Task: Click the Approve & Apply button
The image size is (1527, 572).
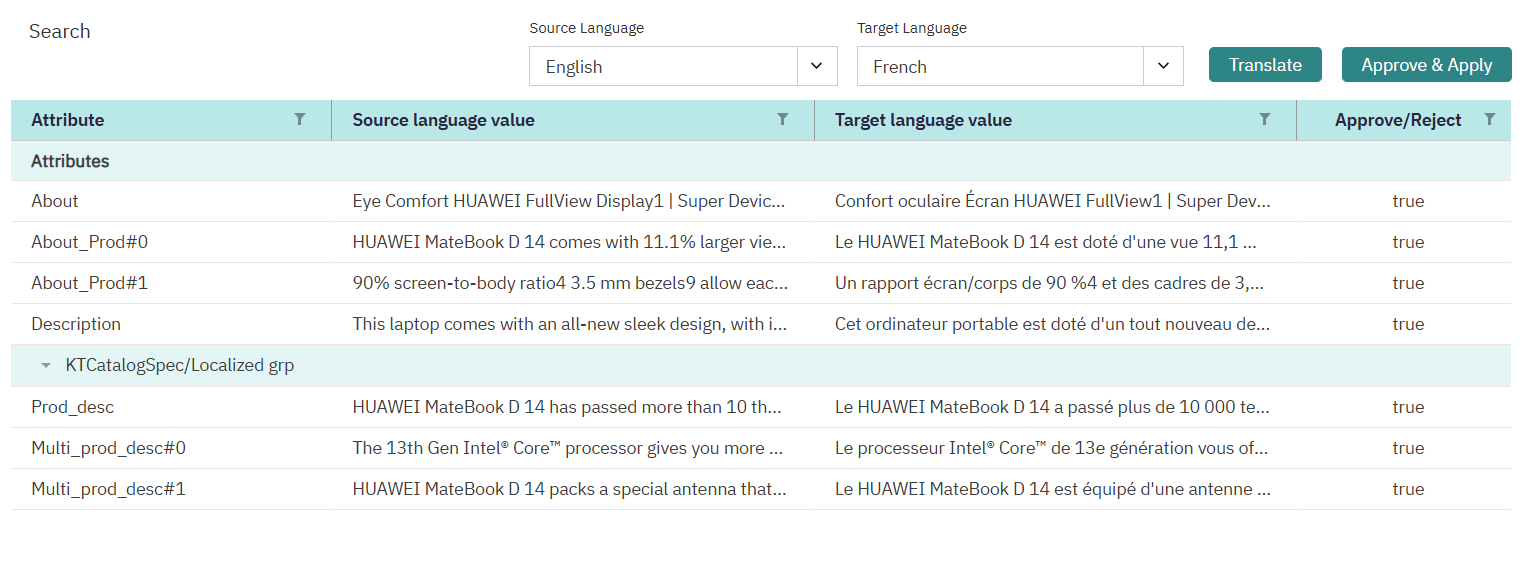Action: [1427, 65]
